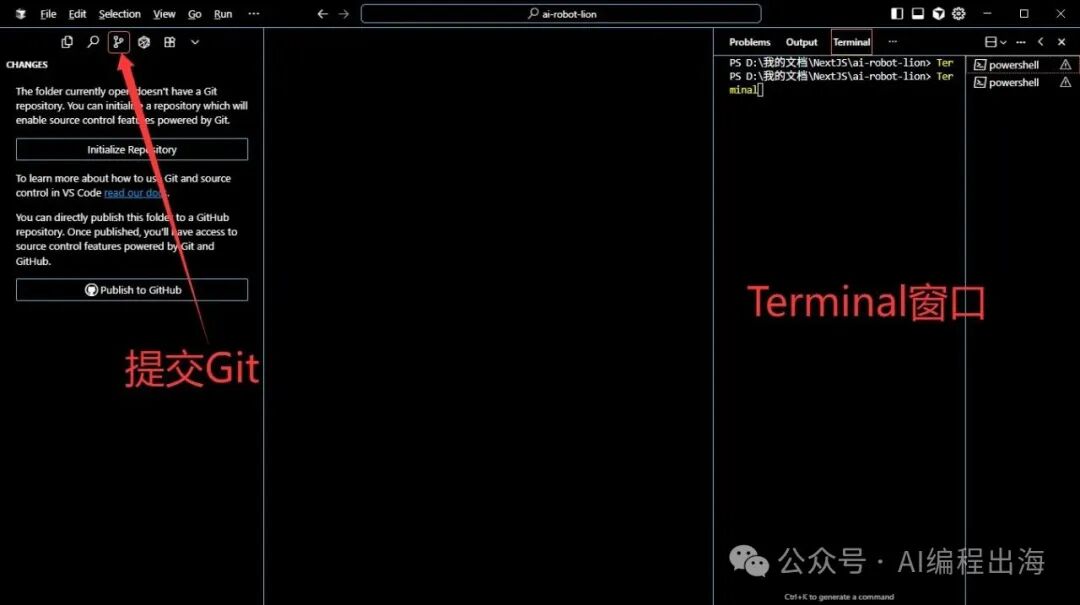Click the ai-robot-lion search bar

click(561, 14)
